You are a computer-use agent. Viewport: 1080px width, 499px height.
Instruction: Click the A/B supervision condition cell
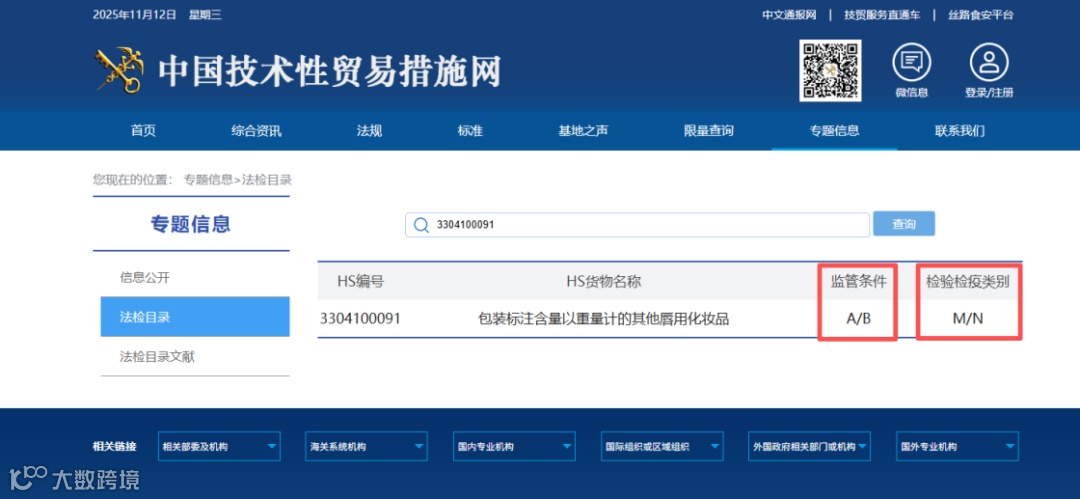[x=859, y=319]
